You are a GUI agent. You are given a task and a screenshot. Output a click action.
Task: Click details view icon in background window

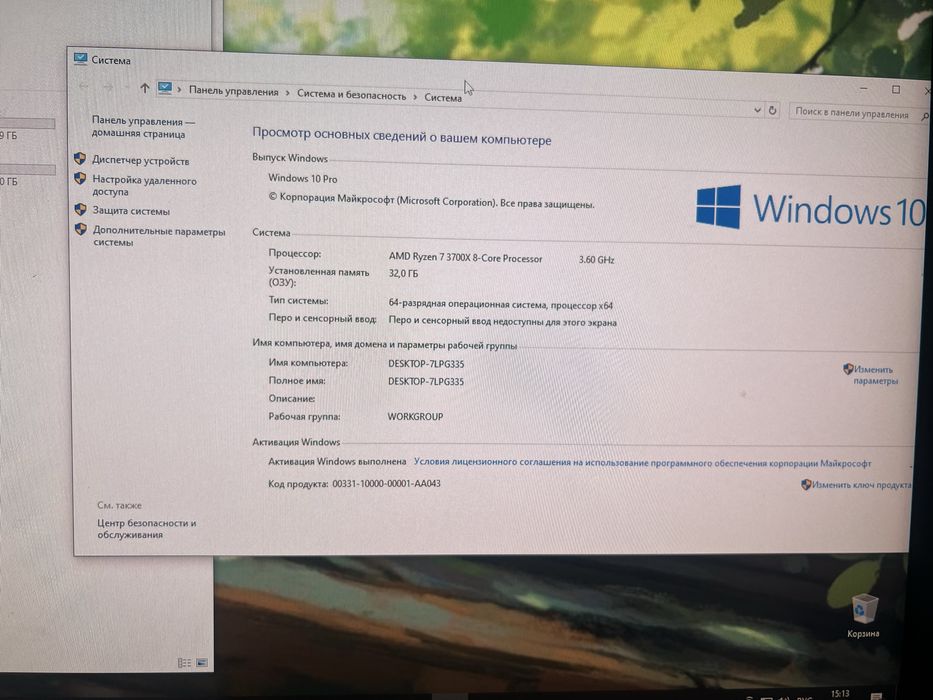coord(184,662)
